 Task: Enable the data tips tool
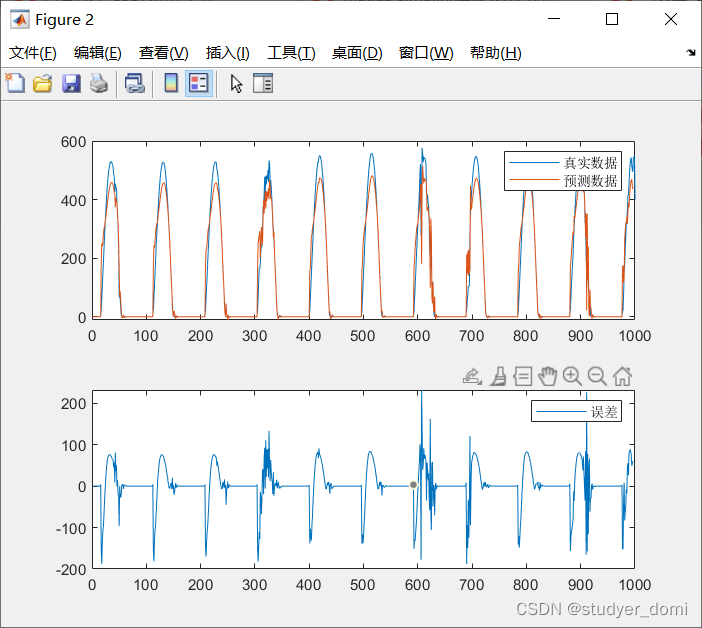tap(522, 376)
